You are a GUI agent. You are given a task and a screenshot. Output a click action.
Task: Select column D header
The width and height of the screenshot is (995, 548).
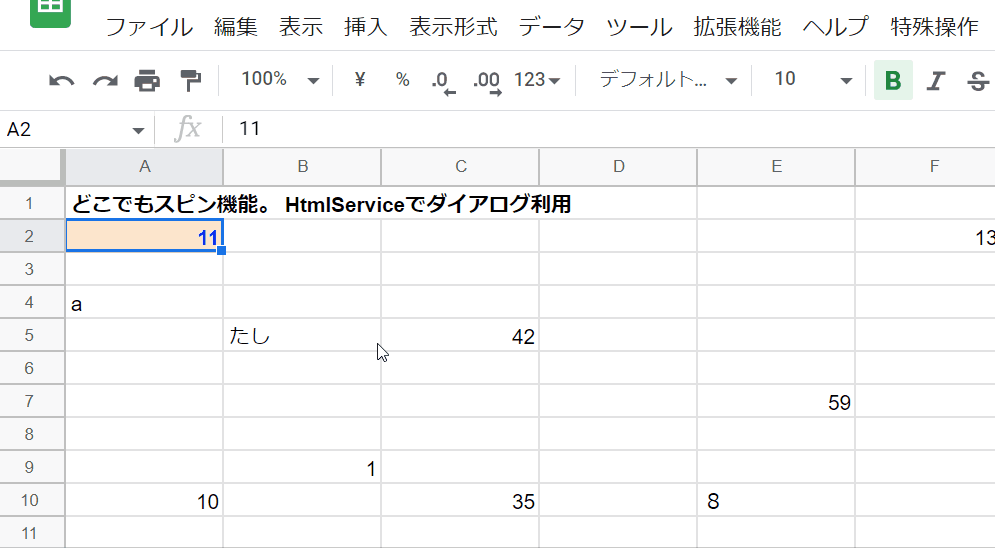[619, 166]
